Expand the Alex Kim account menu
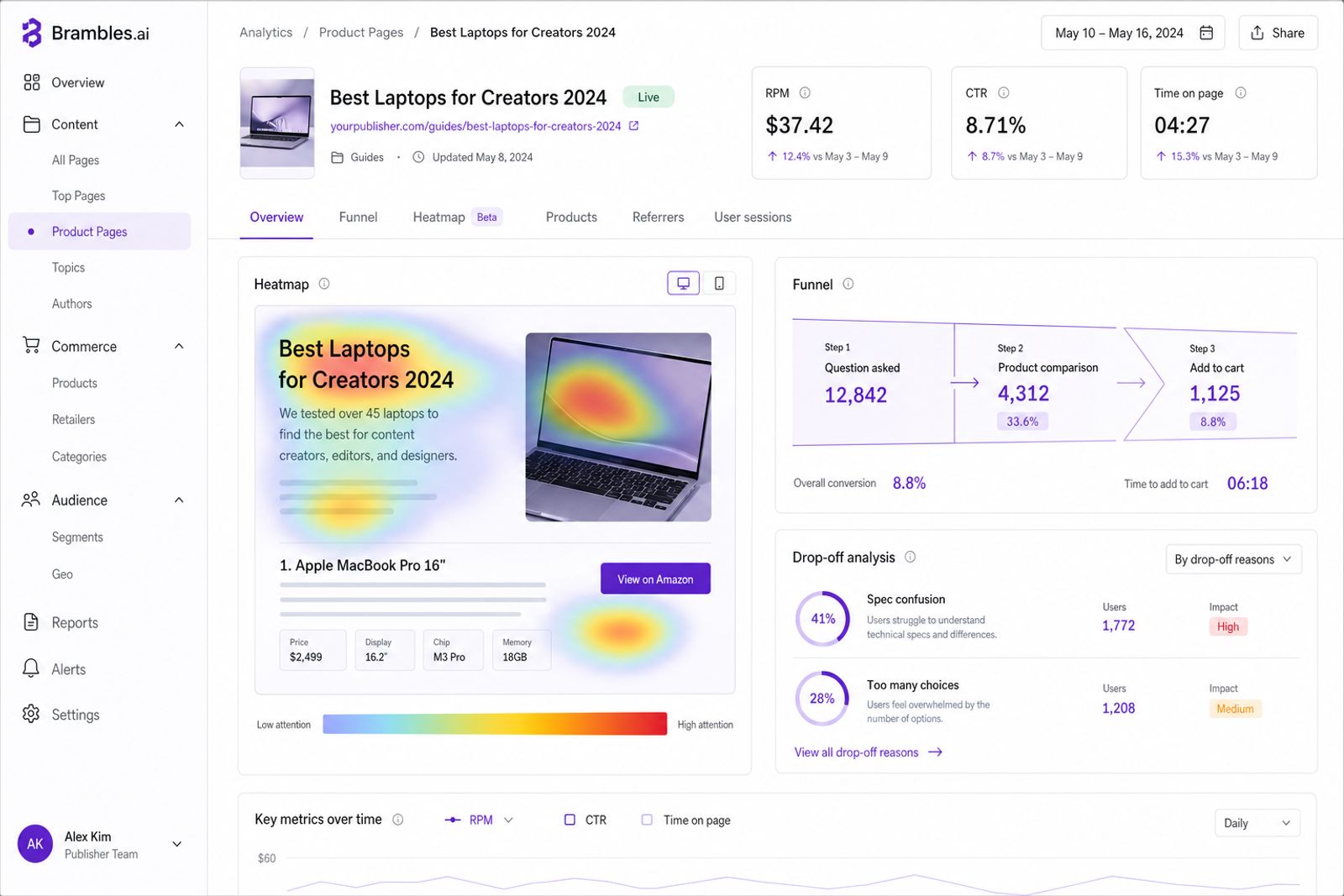 point(177,844)
